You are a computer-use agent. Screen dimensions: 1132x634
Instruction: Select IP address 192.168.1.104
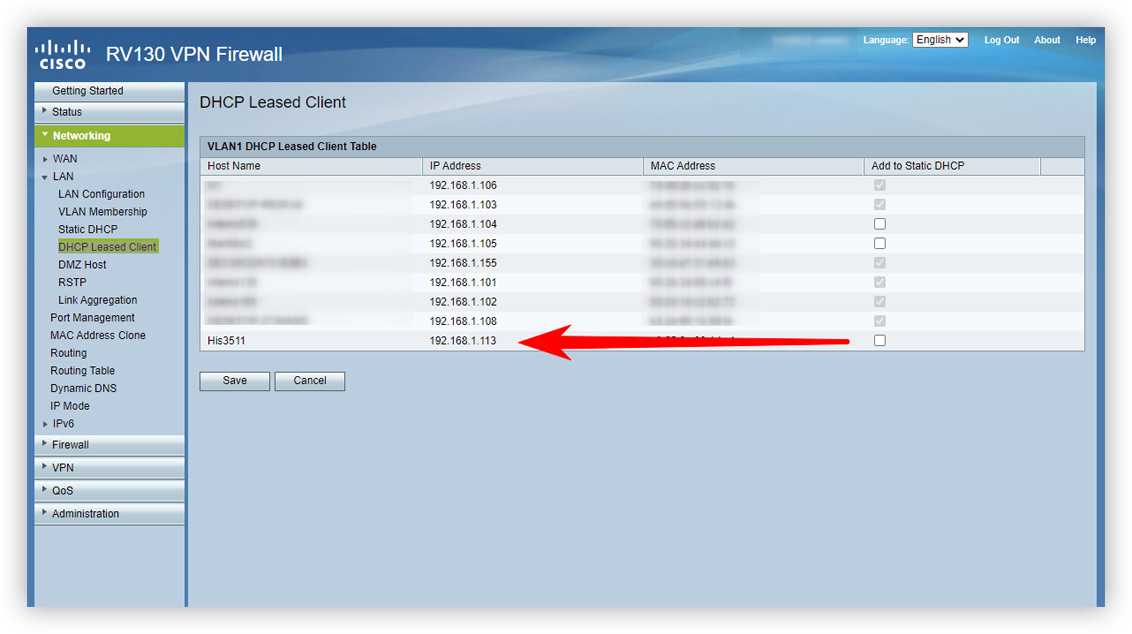[463, 225]
